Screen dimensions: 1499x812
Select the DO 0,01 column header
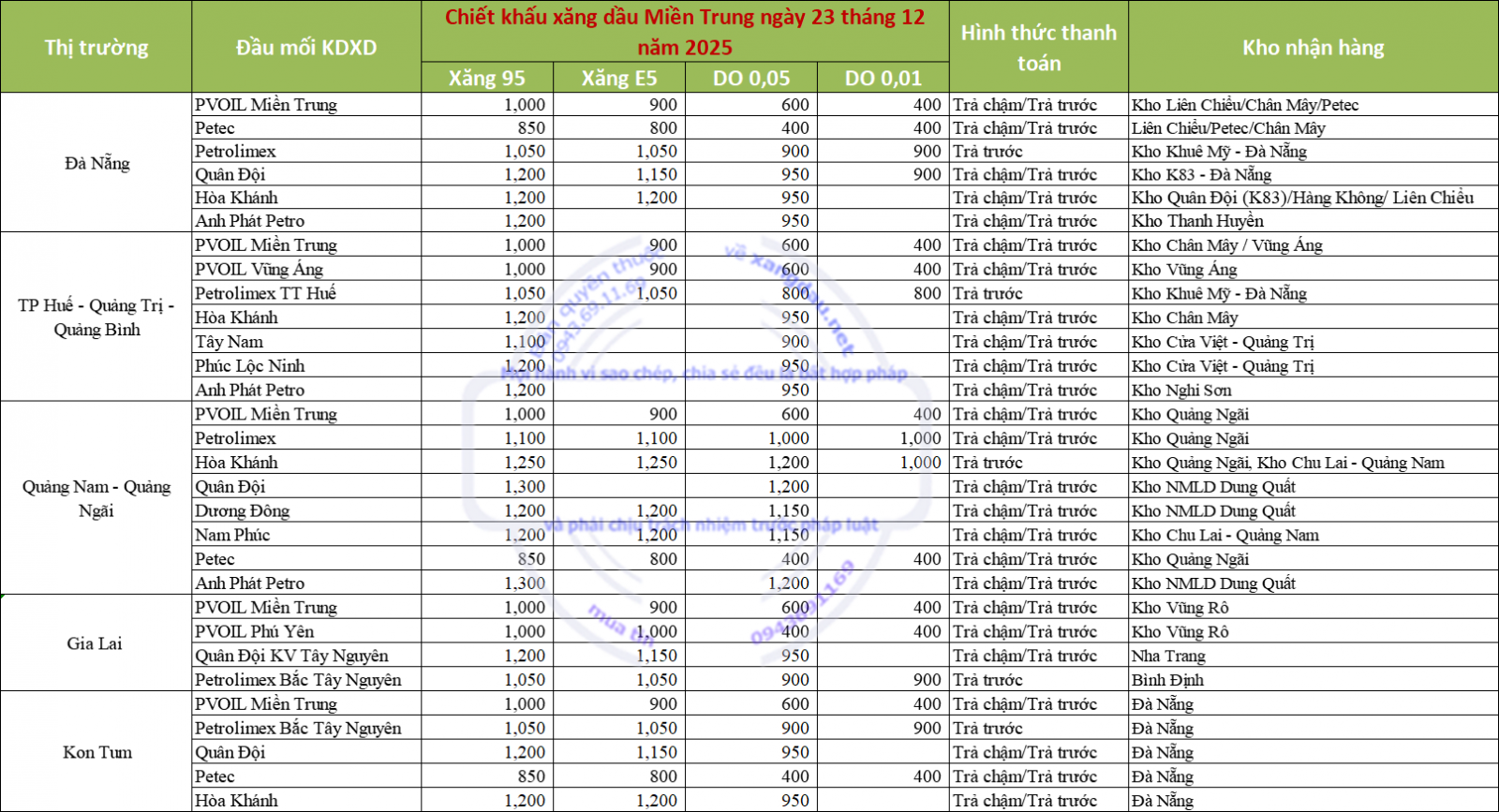click(883, 78)
